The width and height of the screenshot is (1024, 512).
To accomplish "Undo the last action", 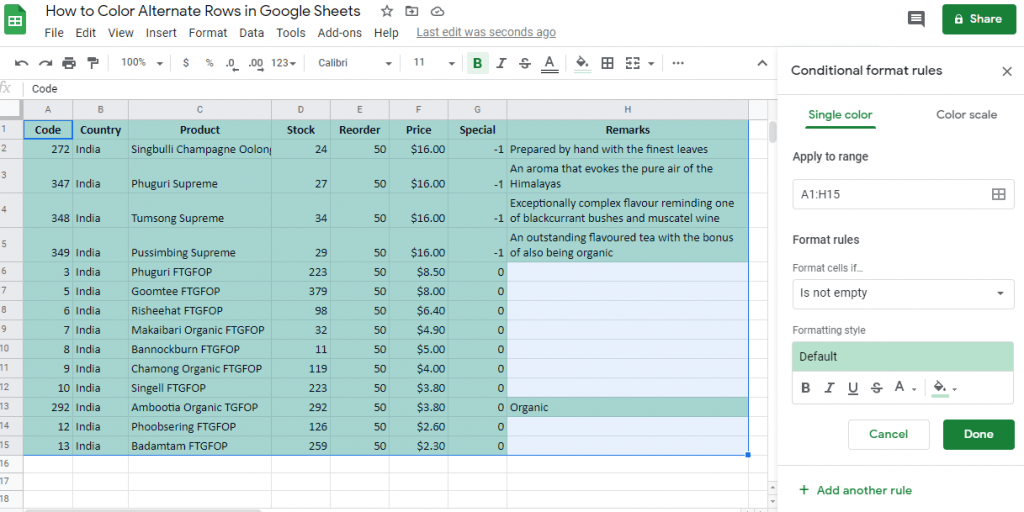I will (x=22, y=63).
